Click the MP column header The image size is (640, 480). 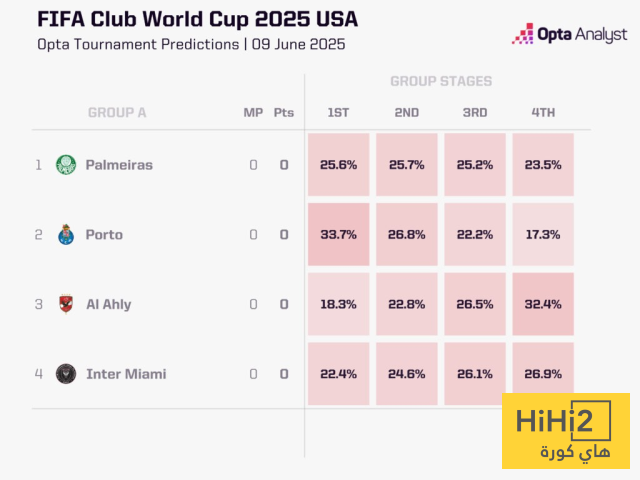tap(253, 113)
